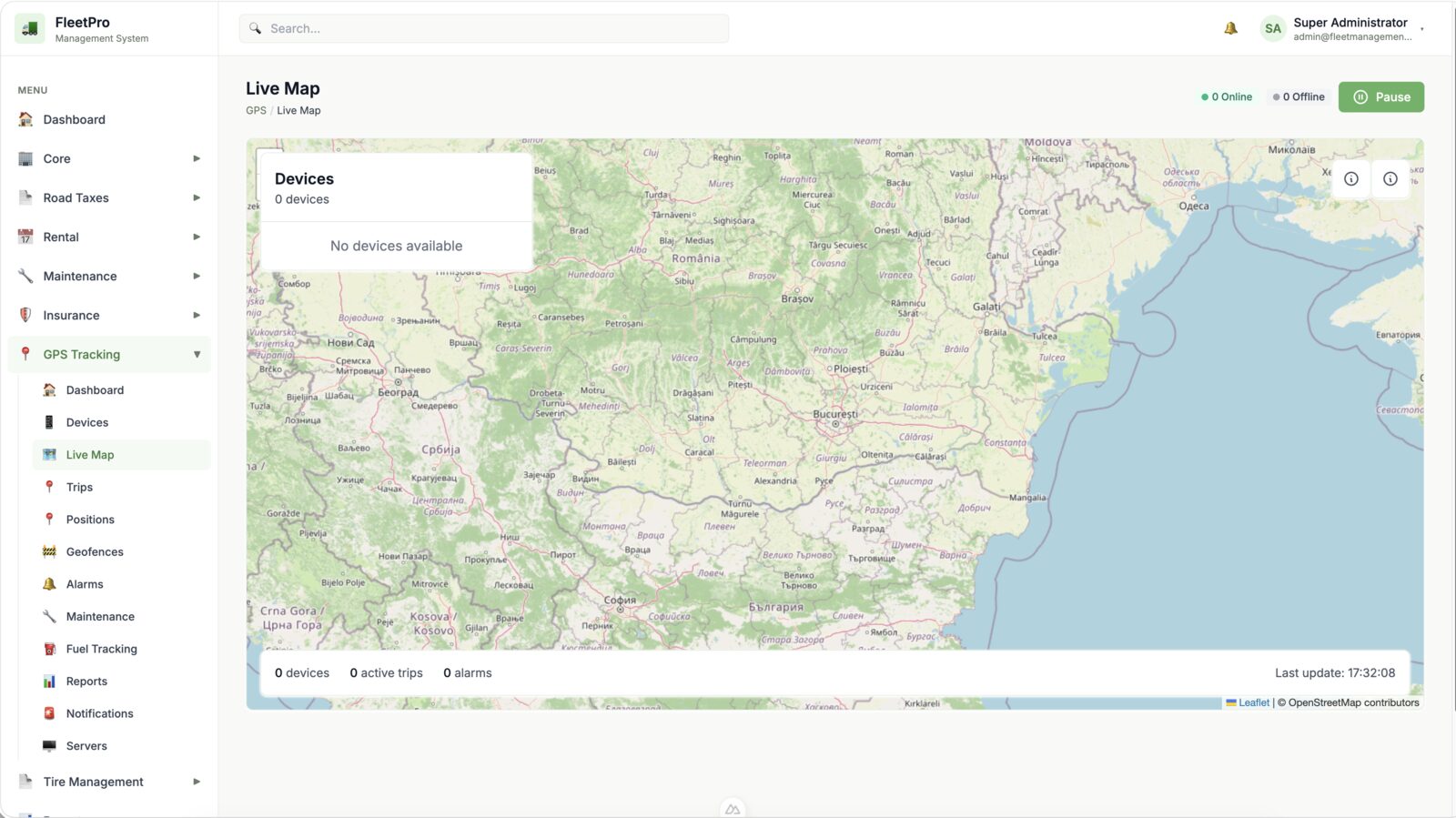
Task: Click the 0 Offline status badge
Action: click(x=1299, y=96)
